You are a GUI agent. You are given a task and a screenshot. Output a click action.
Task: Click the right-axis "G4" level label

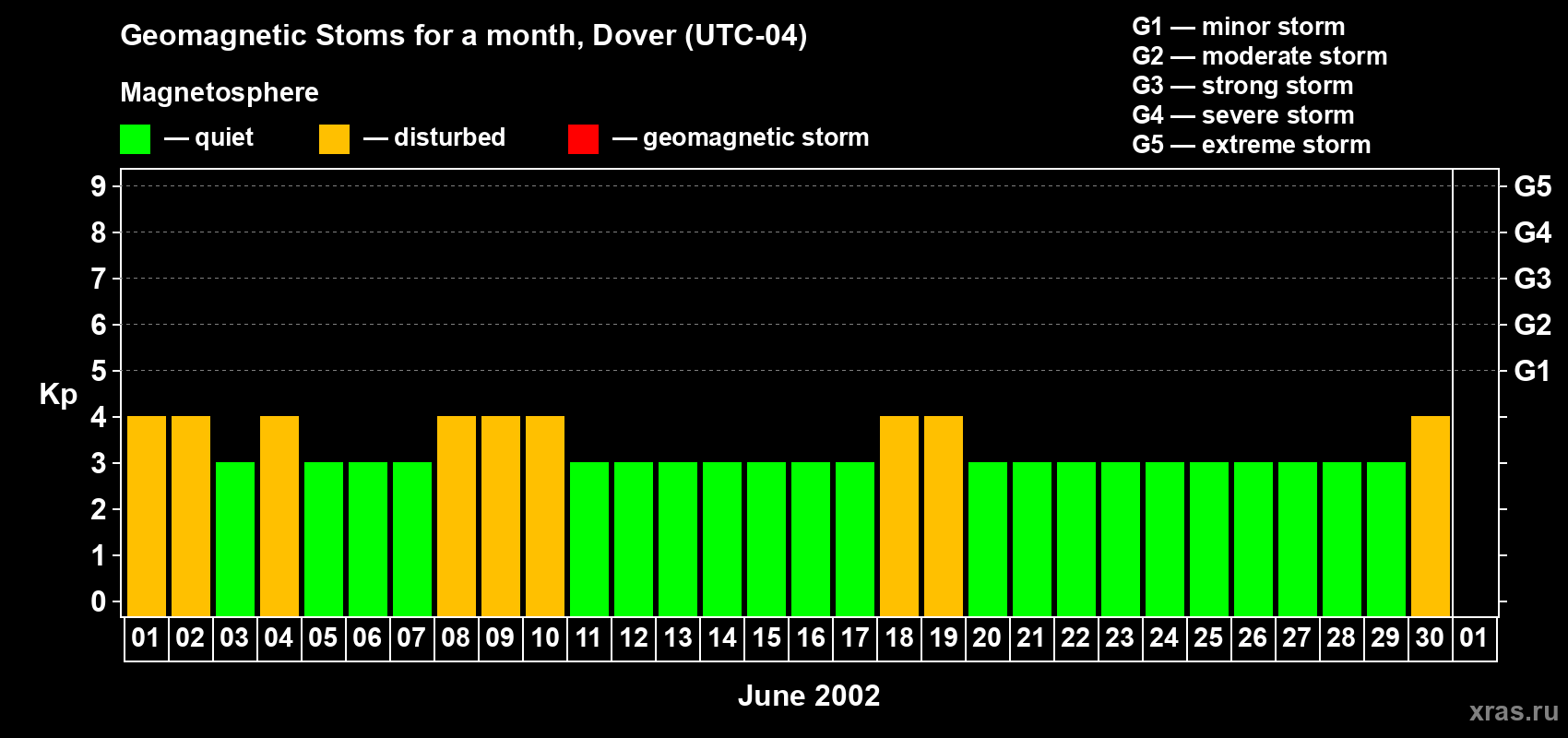click(1533, 232)
